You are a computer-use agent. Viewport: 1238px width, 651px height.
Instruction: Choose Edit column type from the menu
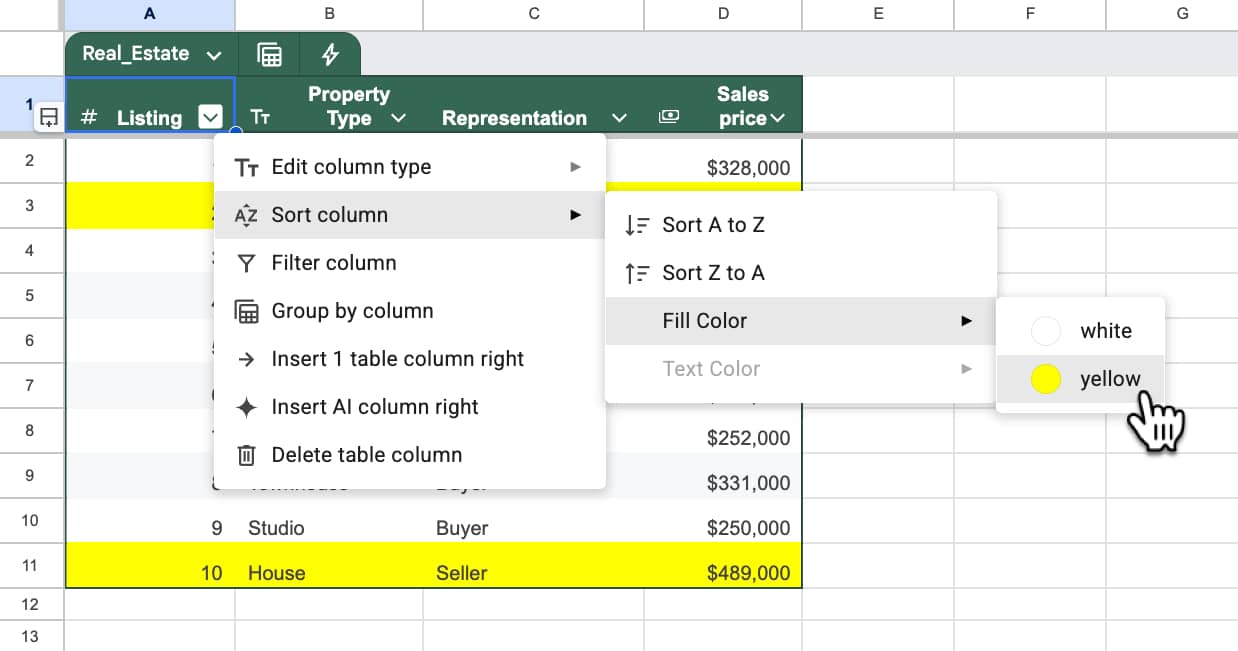pos(410,167)
